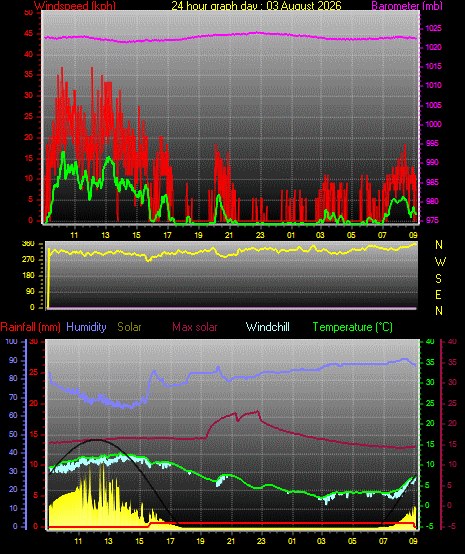Click the 24 hour graph day title

[x=256, y=5]
